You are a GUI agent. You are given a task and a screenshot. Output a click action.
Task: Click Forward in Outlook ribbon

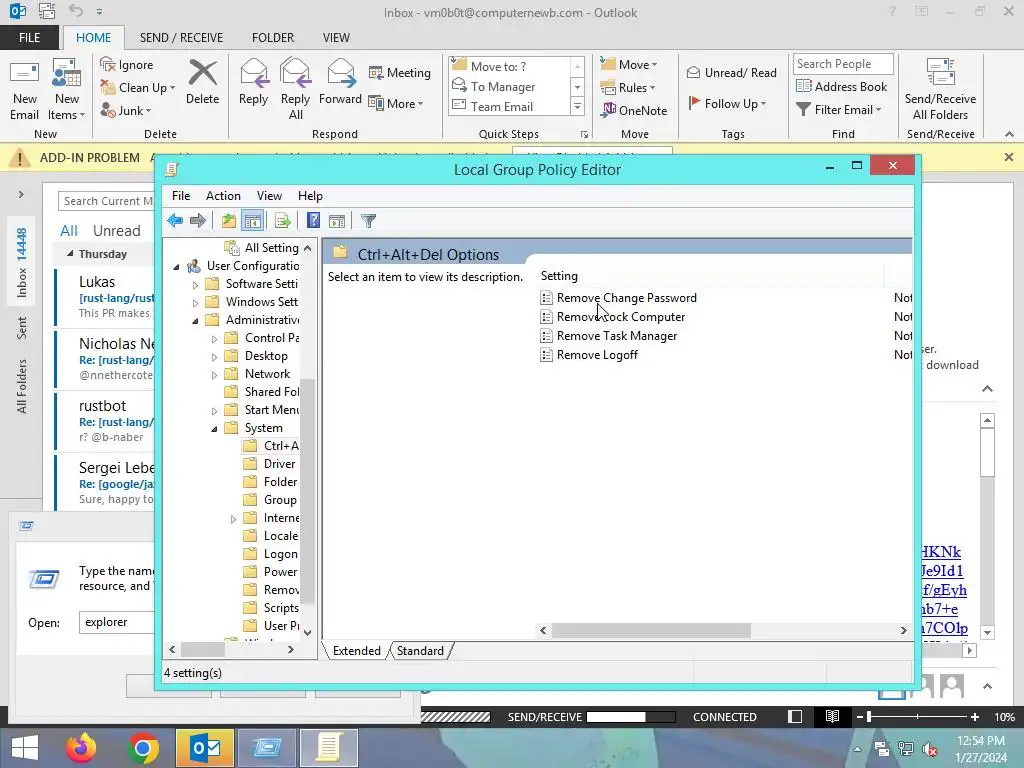tap(340, 82)
